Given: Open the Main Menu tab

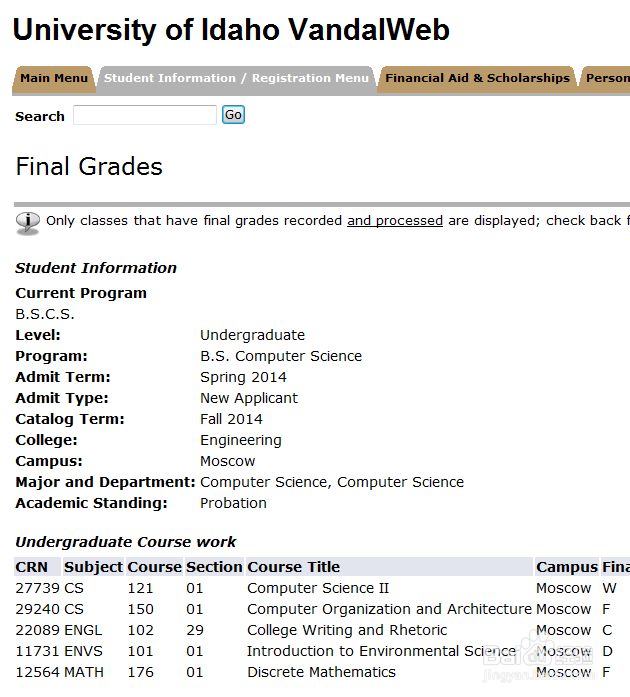Looking at the screenshot, I should 54,78.
